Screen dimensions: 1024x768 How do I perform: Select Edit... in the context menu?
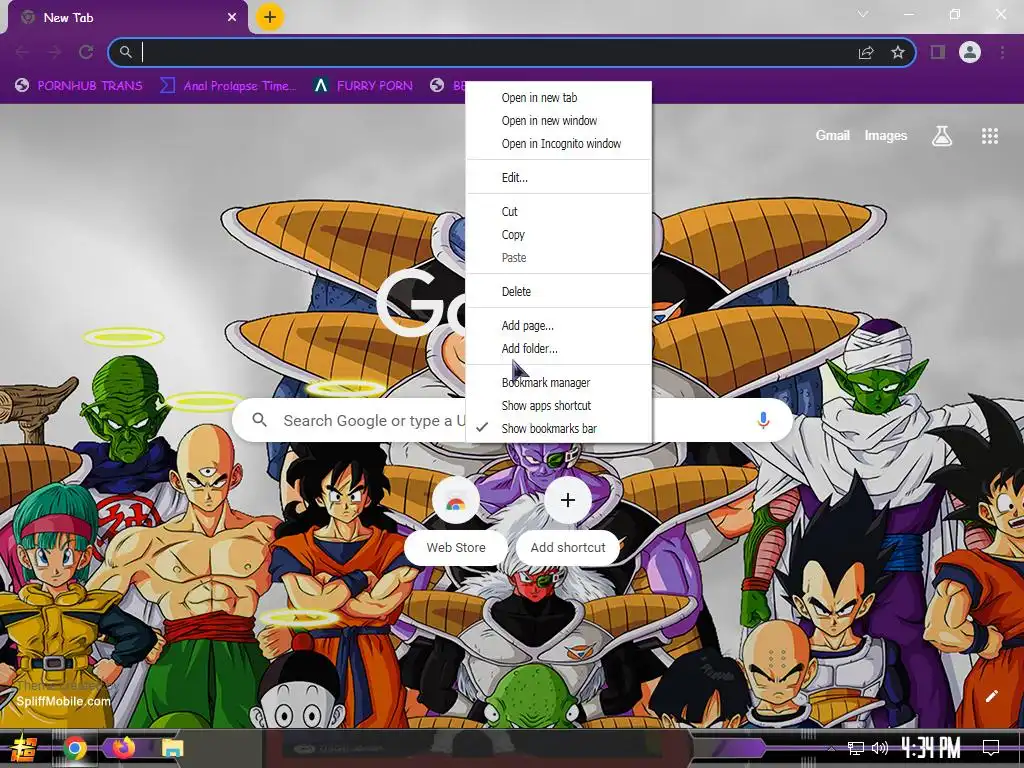point(558,177)
